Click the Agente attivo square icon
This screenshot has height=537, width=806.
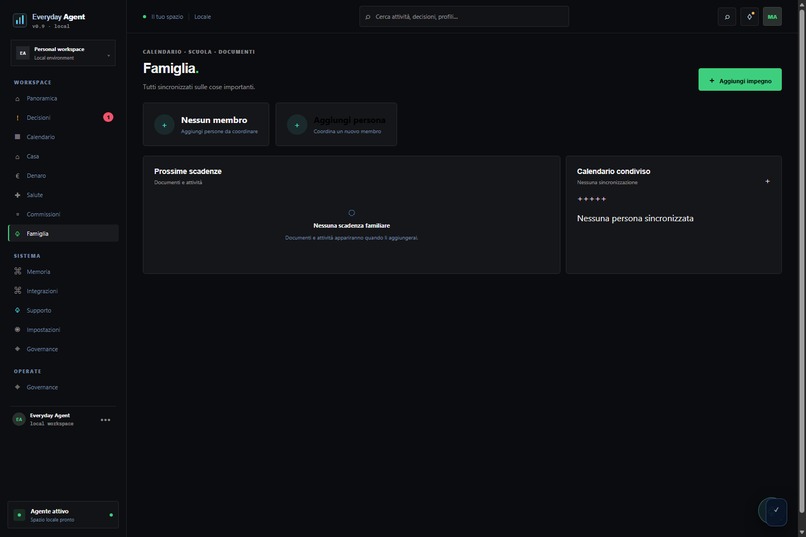[x=20, y=515]
